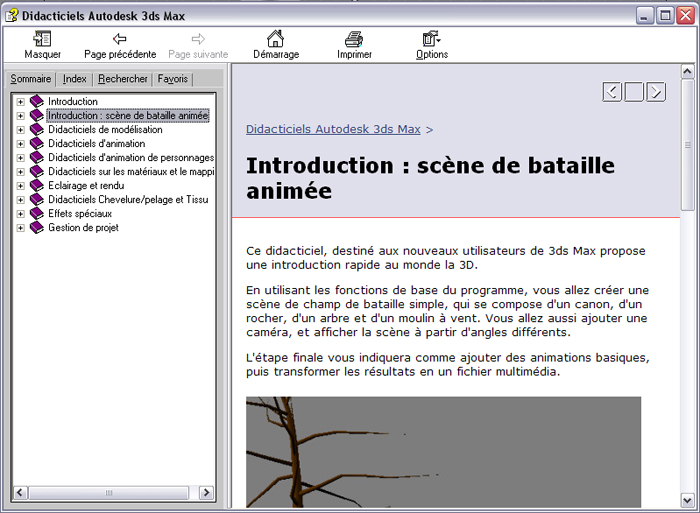
Task: Open the Favoris tab
Action: [172, 79]
